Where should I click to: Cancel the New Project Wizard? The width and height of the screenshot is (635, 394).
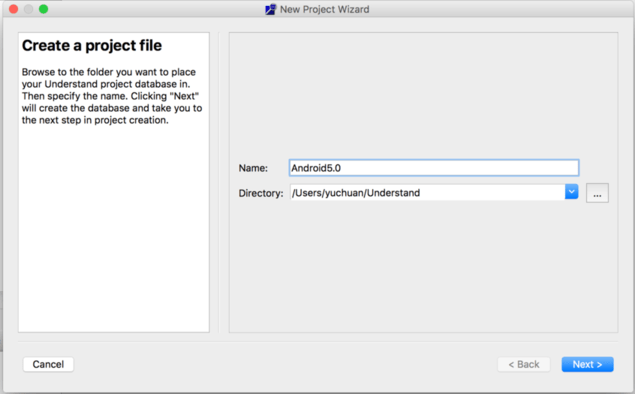click(48, 364)
